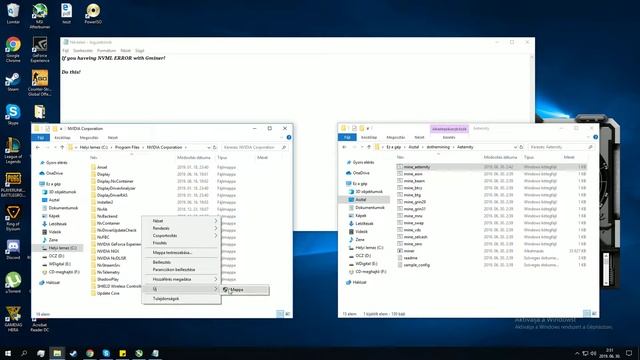The height and width of the screenshot is (360, 640).
Task: Select the GAMDIAS HERA desktop icon
Action: [x=13, y=319]
